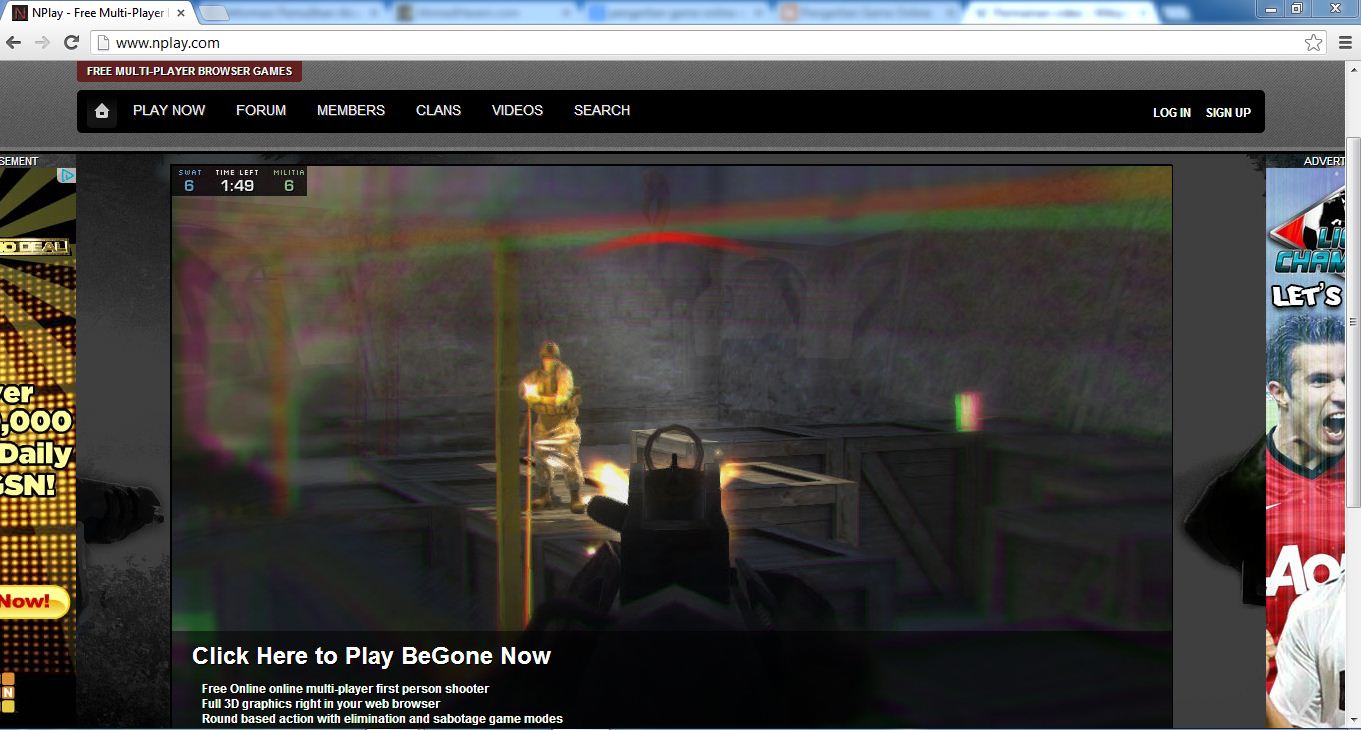Click the forward navigation arrow
This screenshot has width=1361, height=730.
(x=40, y=43)
